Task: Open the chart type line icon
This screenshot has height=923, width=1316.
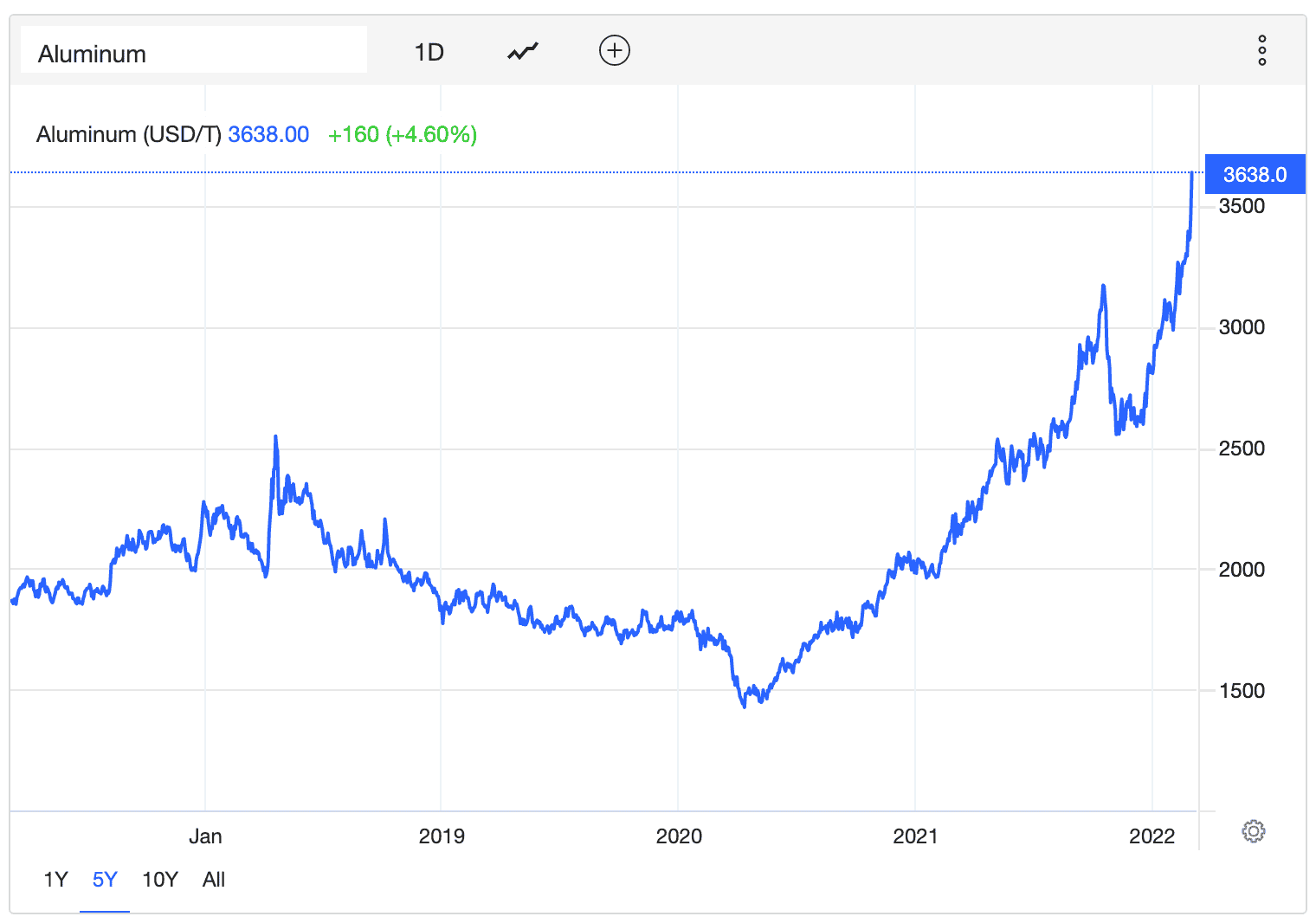Action: [523, 52]
